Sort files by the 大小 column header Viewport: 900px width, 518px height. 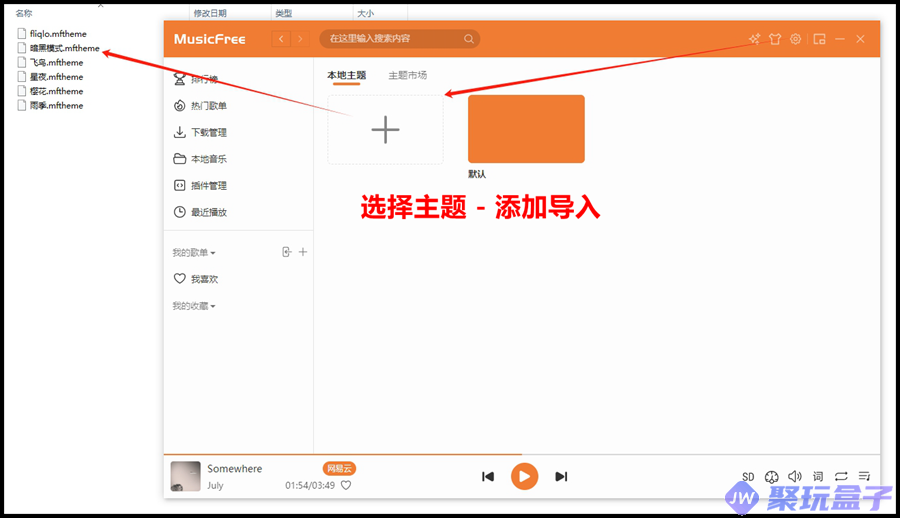click(x=365, y=13)
